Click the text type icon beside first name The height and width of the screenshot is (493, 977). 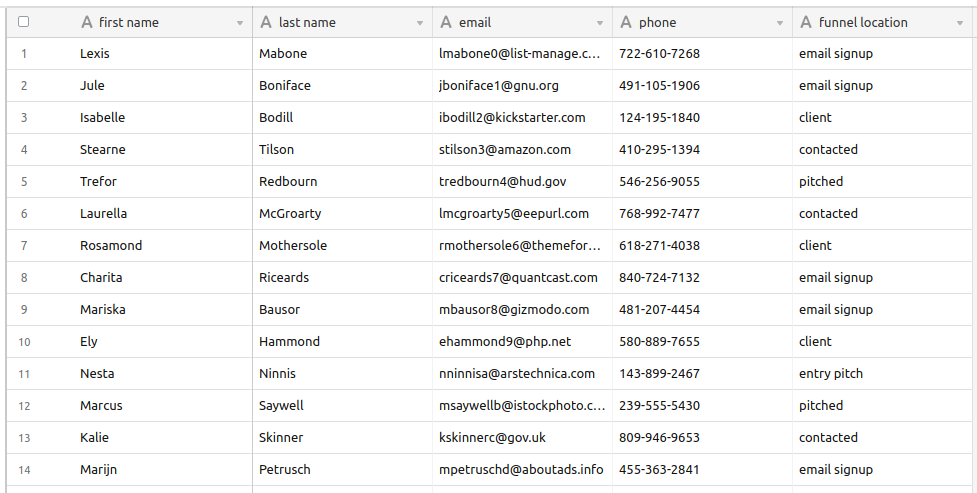coord(87,22)
